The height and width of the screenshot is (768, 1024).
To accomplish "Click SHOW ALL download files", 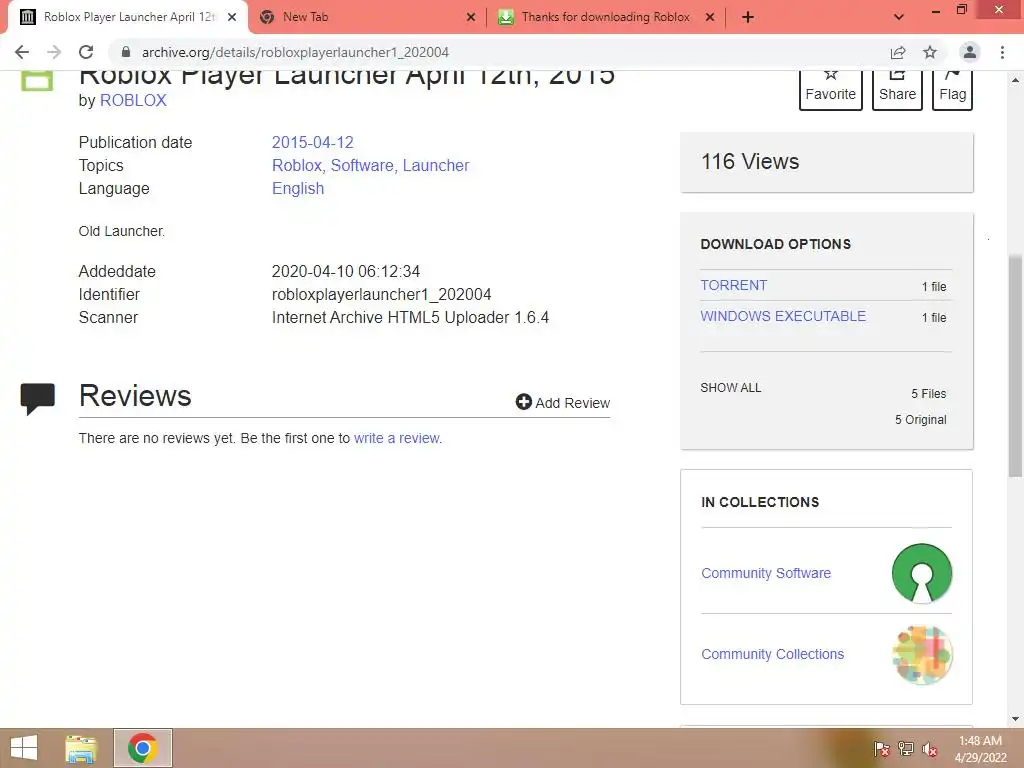I will pyautogui.click(x=731, y=388).
